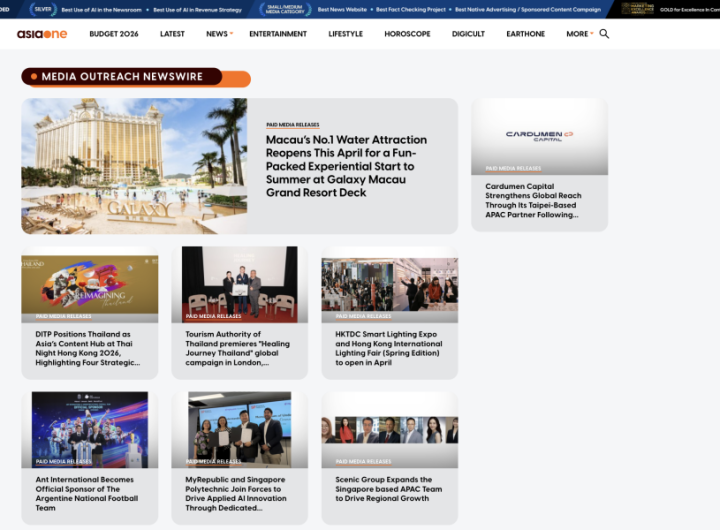Open the DITP Thailand content hub article
The image size is (720, 530).
click(x=89, y=348)
